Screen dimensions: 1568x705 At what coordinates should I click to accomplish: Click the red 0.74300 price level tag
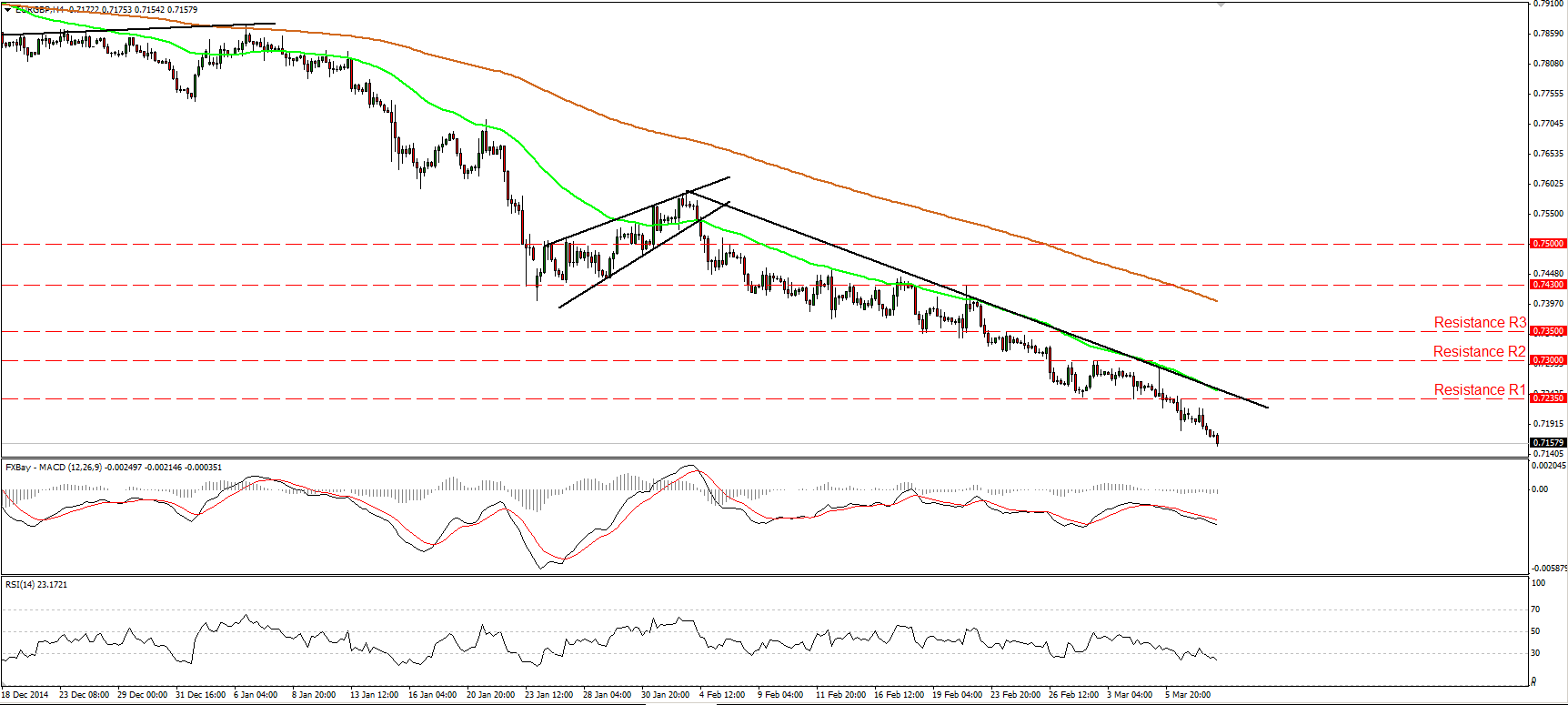click(x=1548, y=285)
